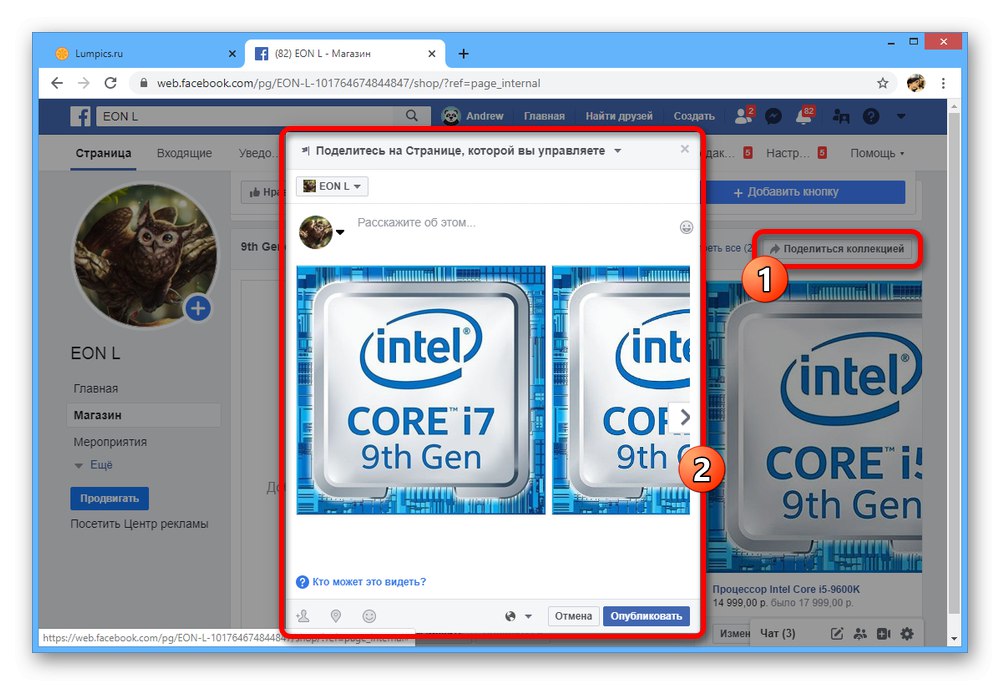Bookmark page with the star icon

point(883,83)
